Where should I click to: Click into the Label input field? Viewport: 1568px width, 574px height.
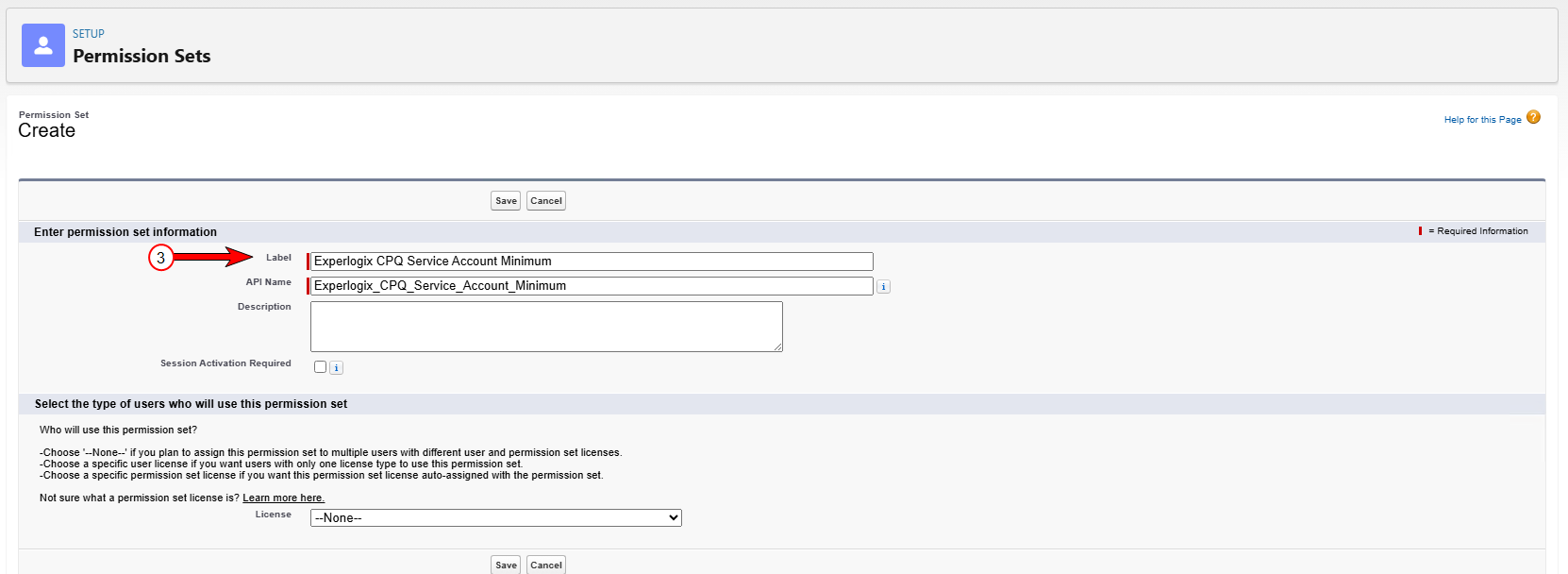[x=592, y=262]
